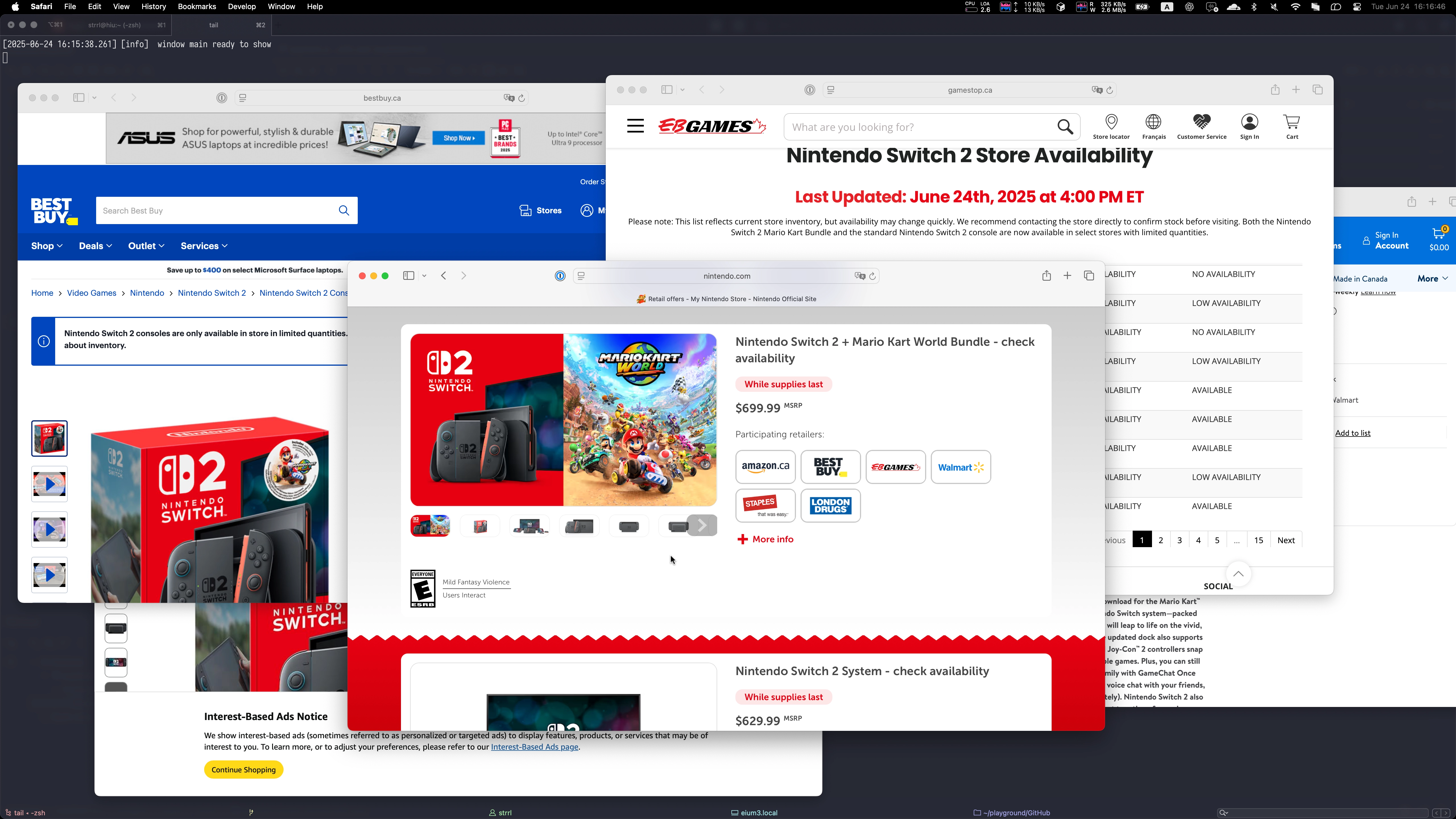The width and height of the screenshot is (1456, 819).
Task: Toggle the sidebar in the Nintendo window
Action: (x=408, y=275)
